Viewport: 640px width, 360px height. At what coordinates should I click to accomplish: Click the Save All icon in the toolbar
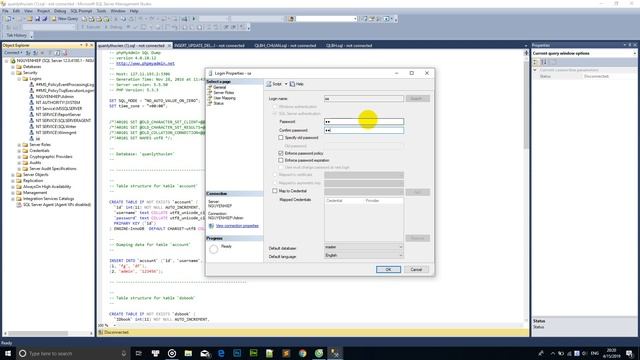coord(44,19)
